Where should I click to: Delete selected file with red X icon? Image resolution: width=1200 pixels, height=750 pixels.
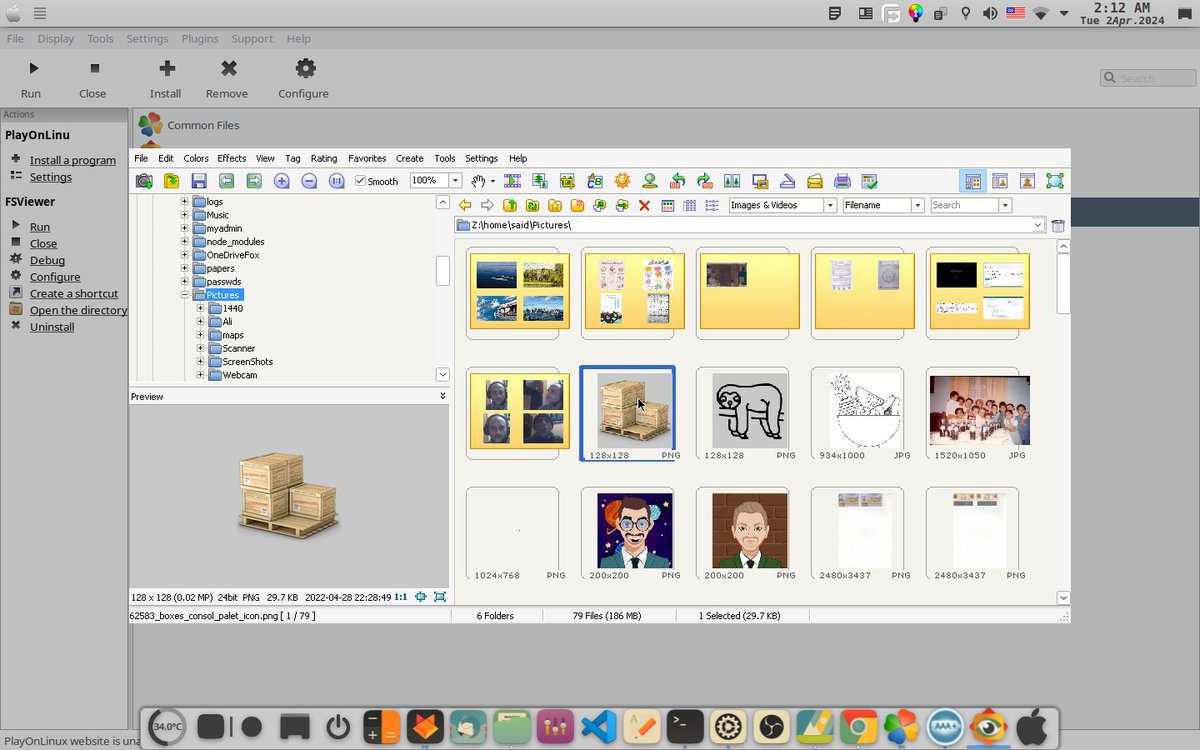[645, 205]
